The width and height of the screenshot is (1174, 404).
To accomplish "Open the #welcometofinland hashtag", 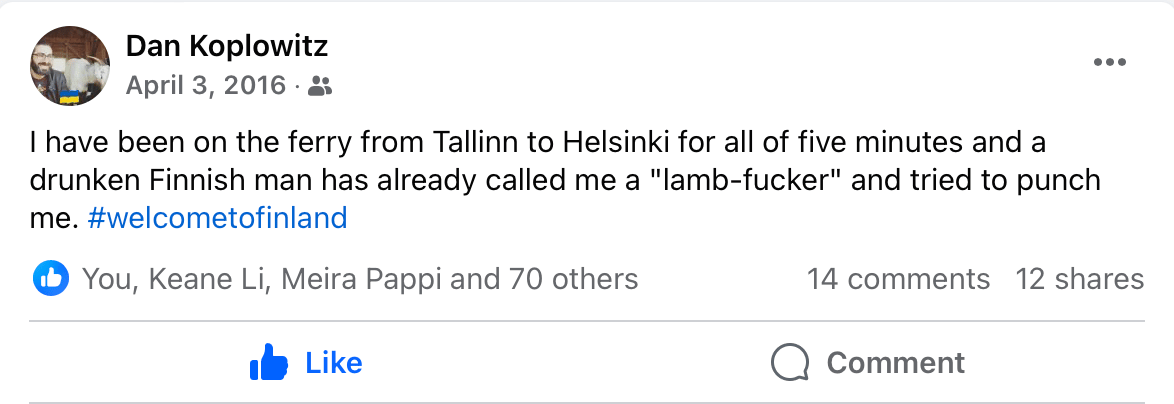I will pos(217,217).
